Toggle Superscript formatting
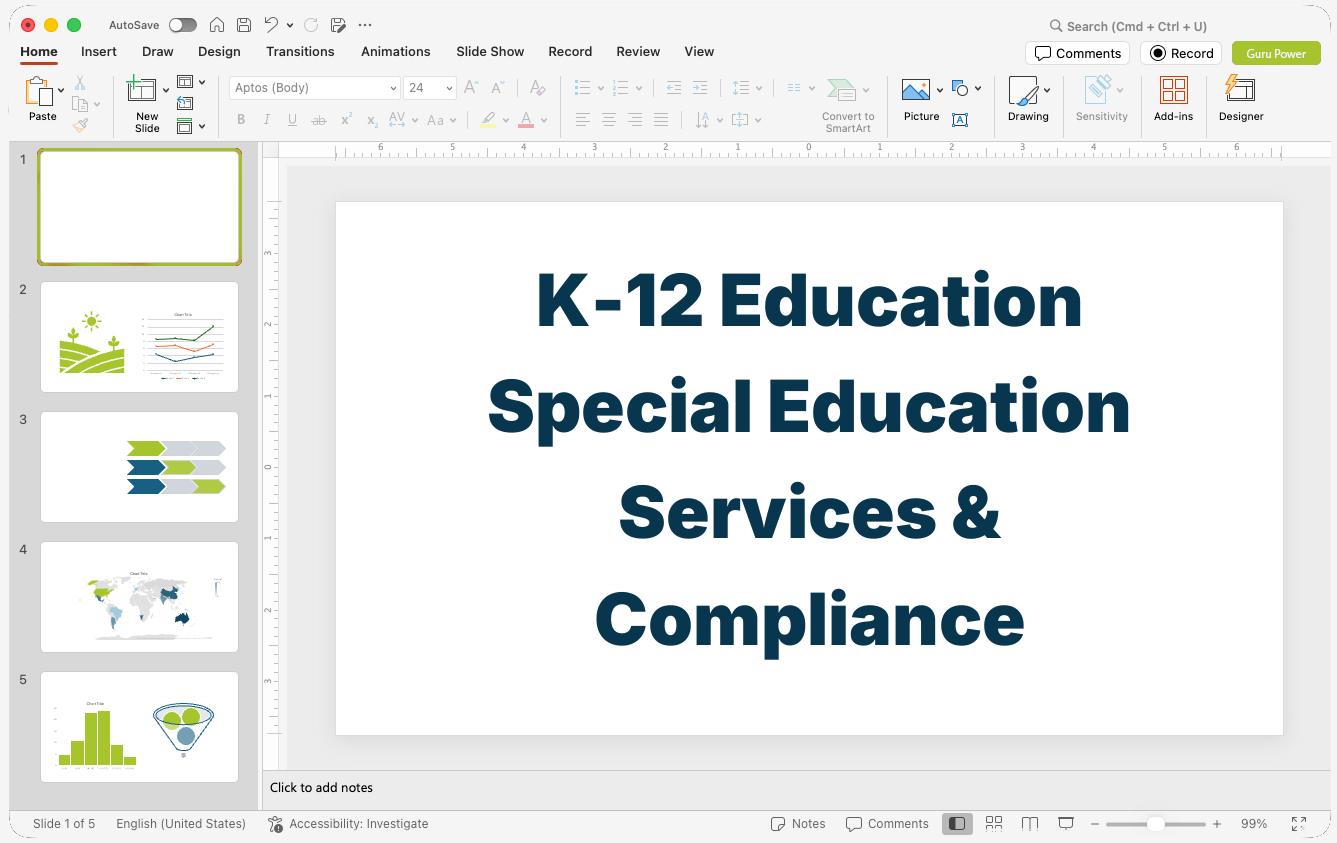Viewport: 1337px width, 843px height. [346, 120]
